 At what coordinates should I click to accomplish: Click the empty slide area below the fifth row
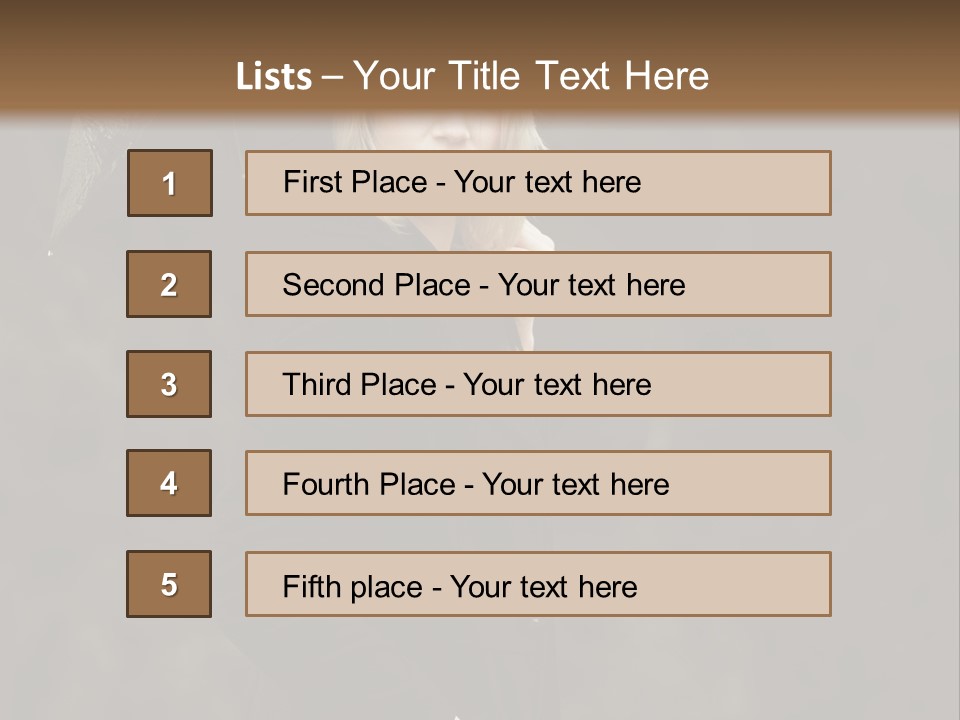(480, 665)
